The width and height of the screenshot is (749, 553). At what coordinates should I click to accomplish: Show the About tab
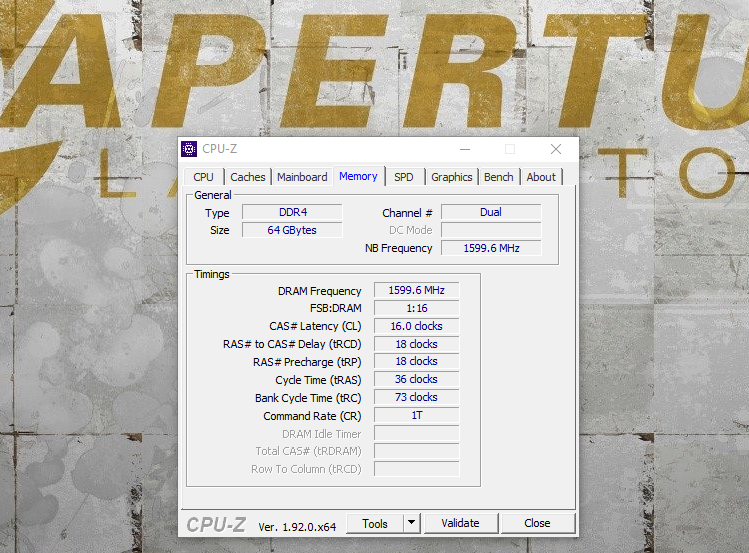tap(541, 177)
